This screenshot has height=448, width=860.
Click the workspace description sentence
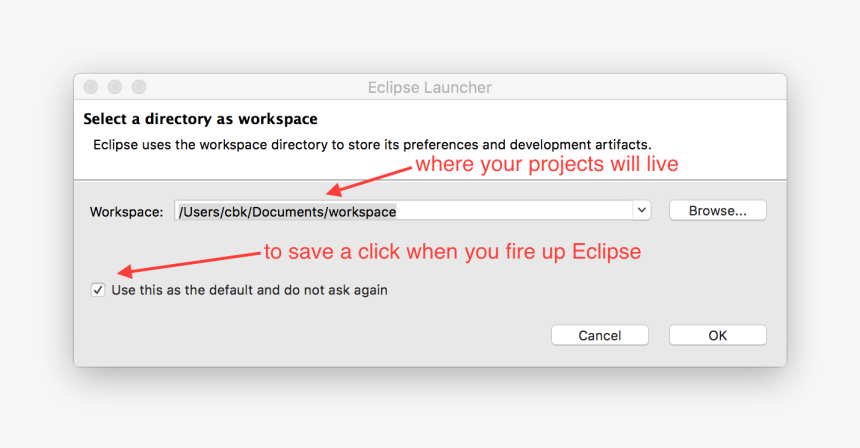tap(372, 145)
